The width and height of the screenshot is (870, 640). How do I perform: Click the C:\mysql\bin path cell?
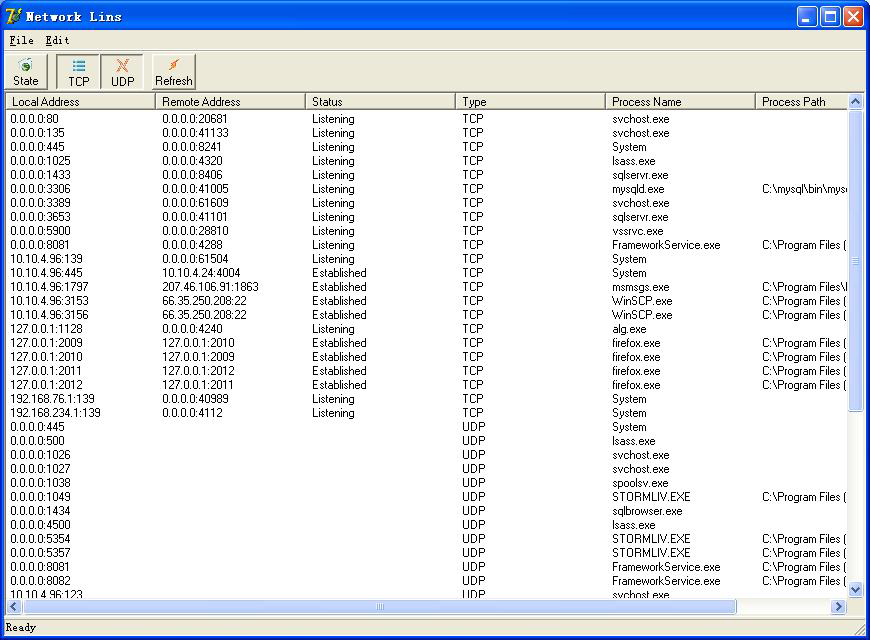804,189
